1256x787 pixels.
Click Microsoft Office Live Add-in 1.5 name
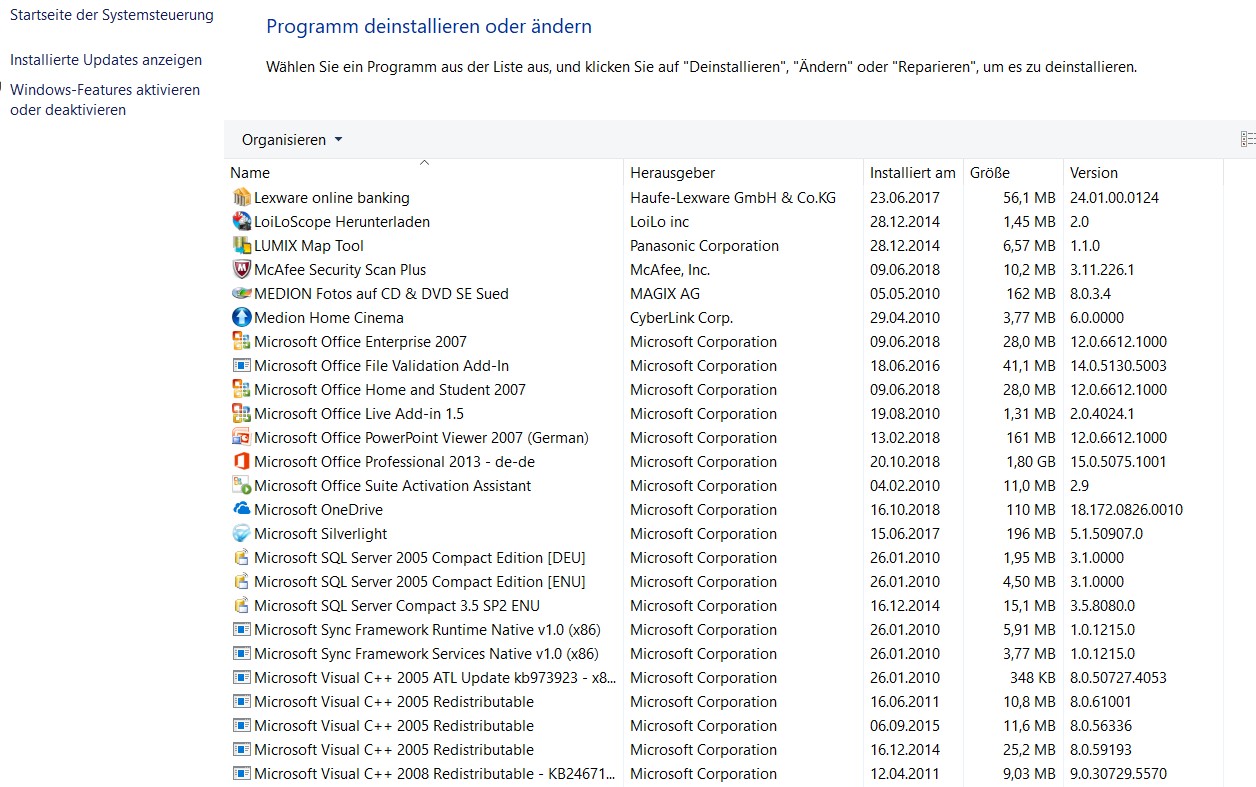[359, 414]
